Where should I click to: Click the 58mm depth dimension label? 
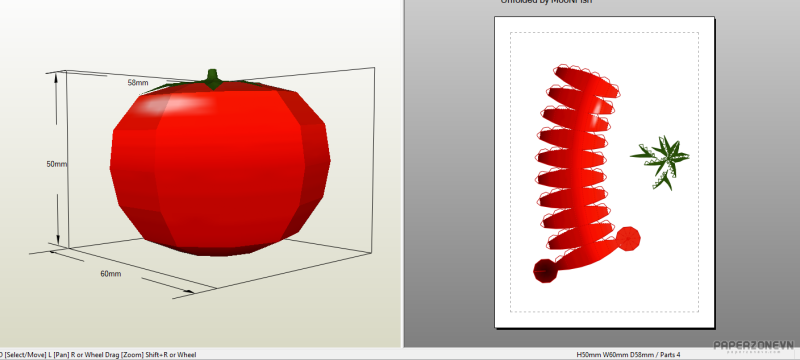pyautogui.click(x=138, y=82)
